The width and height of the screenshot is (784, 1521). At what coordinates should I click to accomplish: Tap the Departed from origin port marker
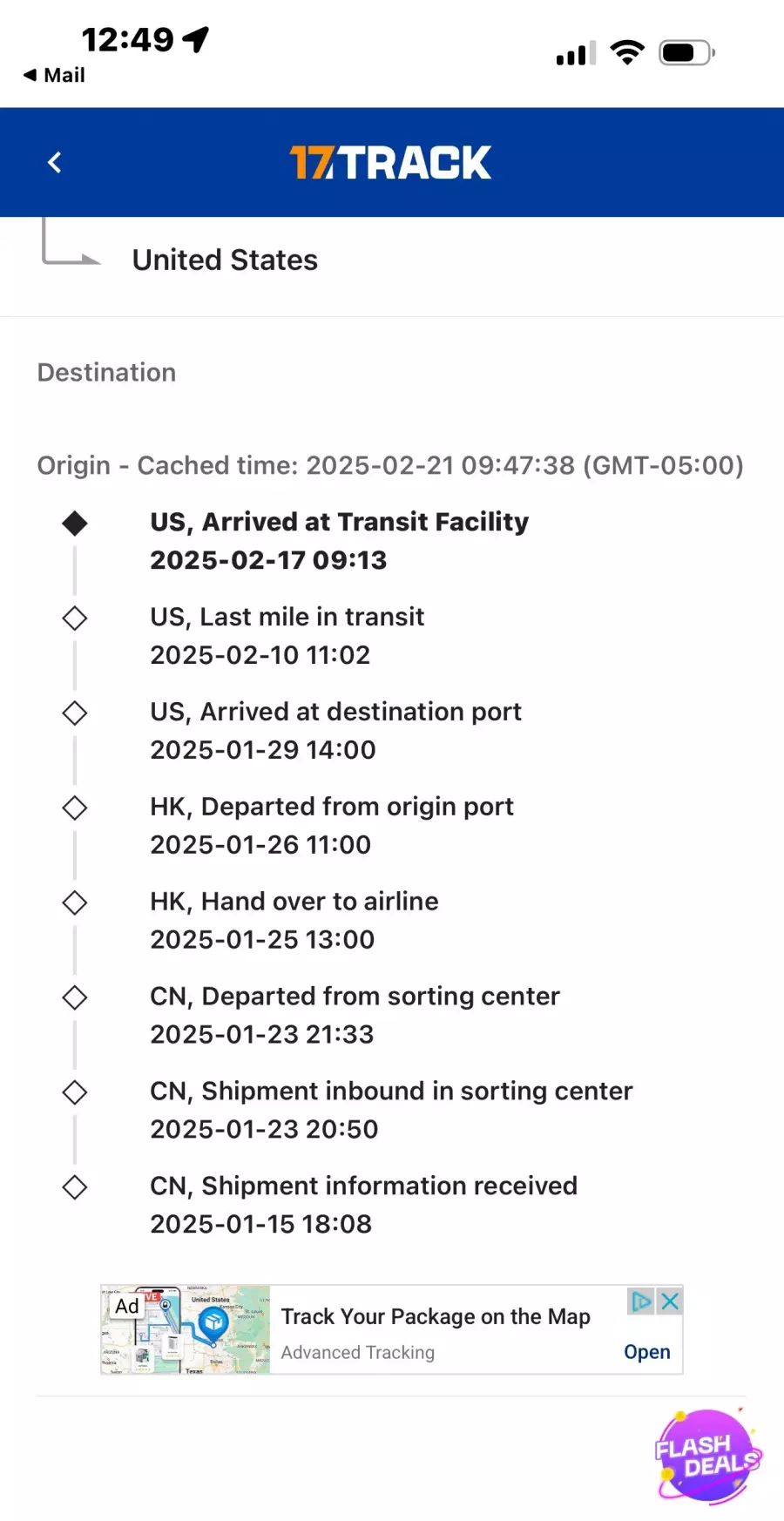pyautogui.click(x=75, y=808)
